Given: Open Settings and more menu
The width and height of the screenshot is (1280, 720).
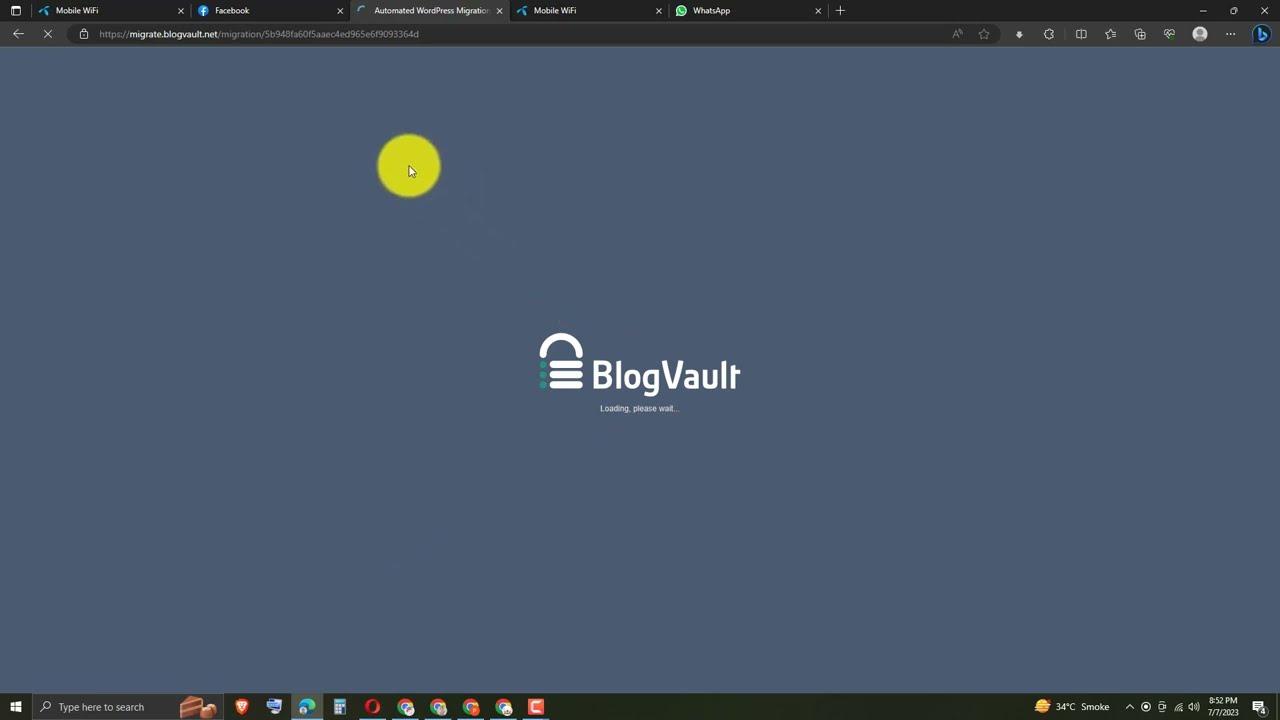Looking at the screenshot, I should (x=1230, y=34).
